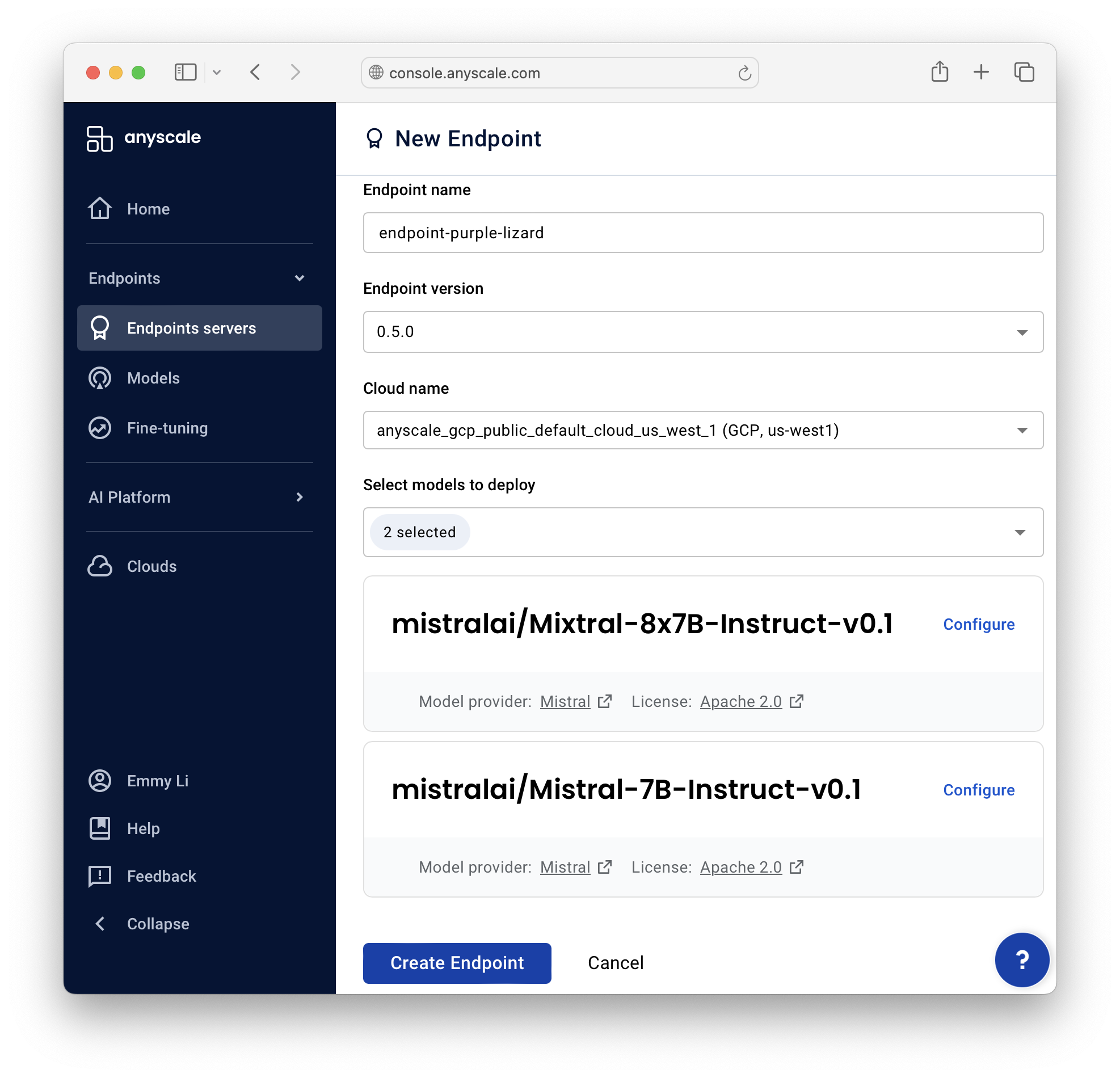Screen dimensions: 1120x1078
Task: Click the Create Endpoint button
Action: [457, 963]
